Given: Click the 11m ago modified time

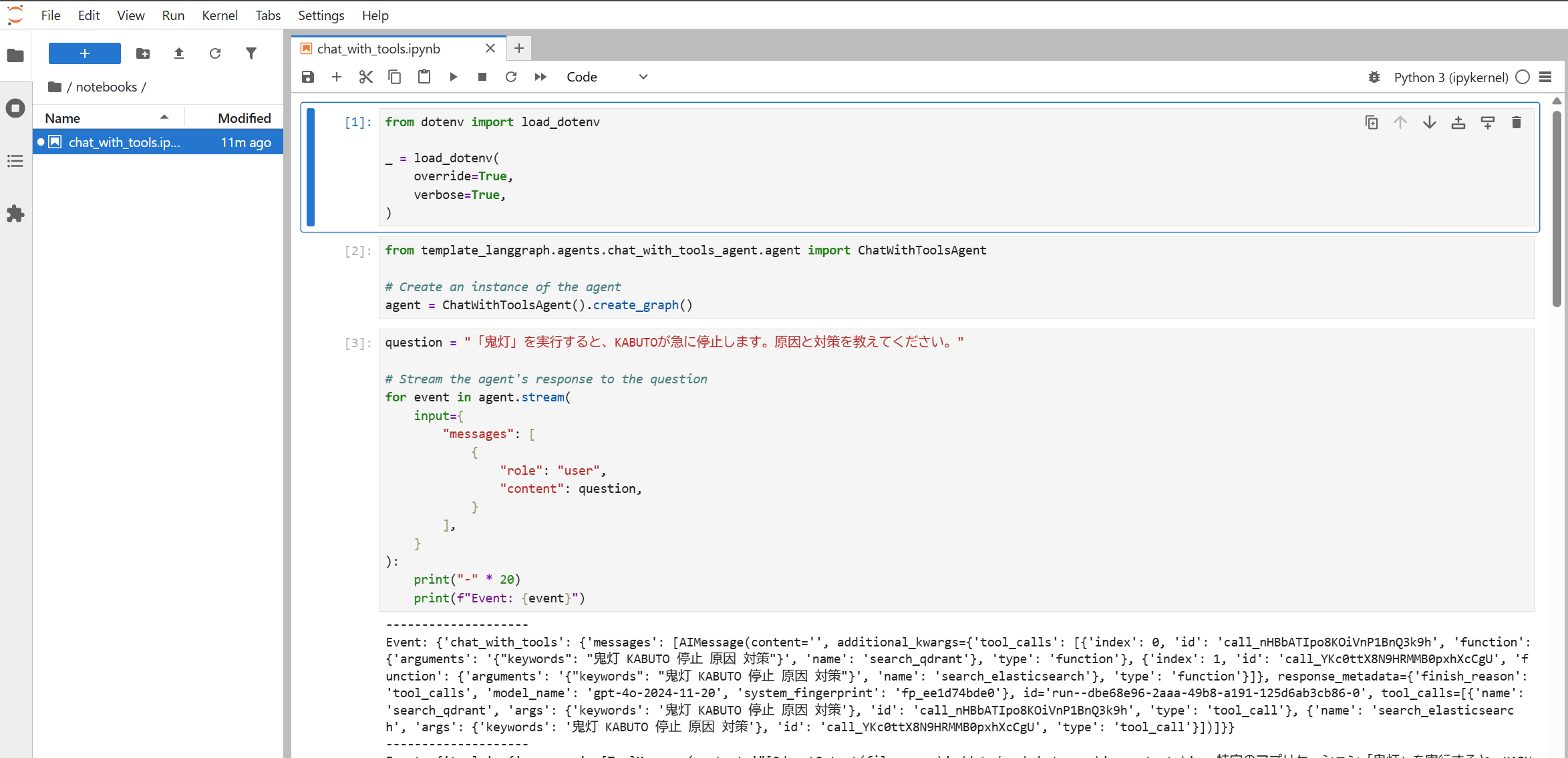Looking at the screenshot, I should pyautogui.click(x=246, y=142).
